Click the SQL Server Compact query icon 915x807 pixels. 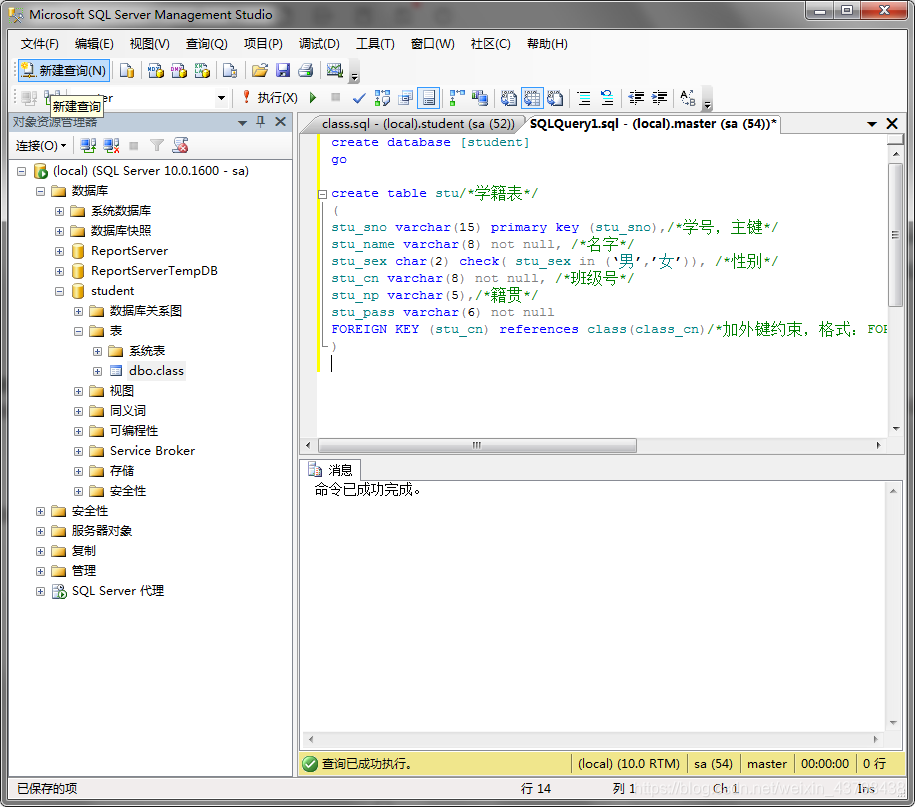click(230, 71)
